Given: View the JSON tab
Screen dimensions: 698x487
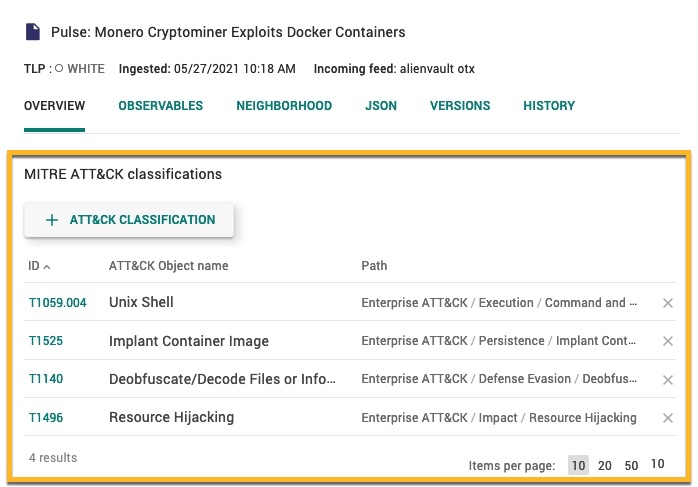Looking at the screenshot, I should click(x=381, y=106).
